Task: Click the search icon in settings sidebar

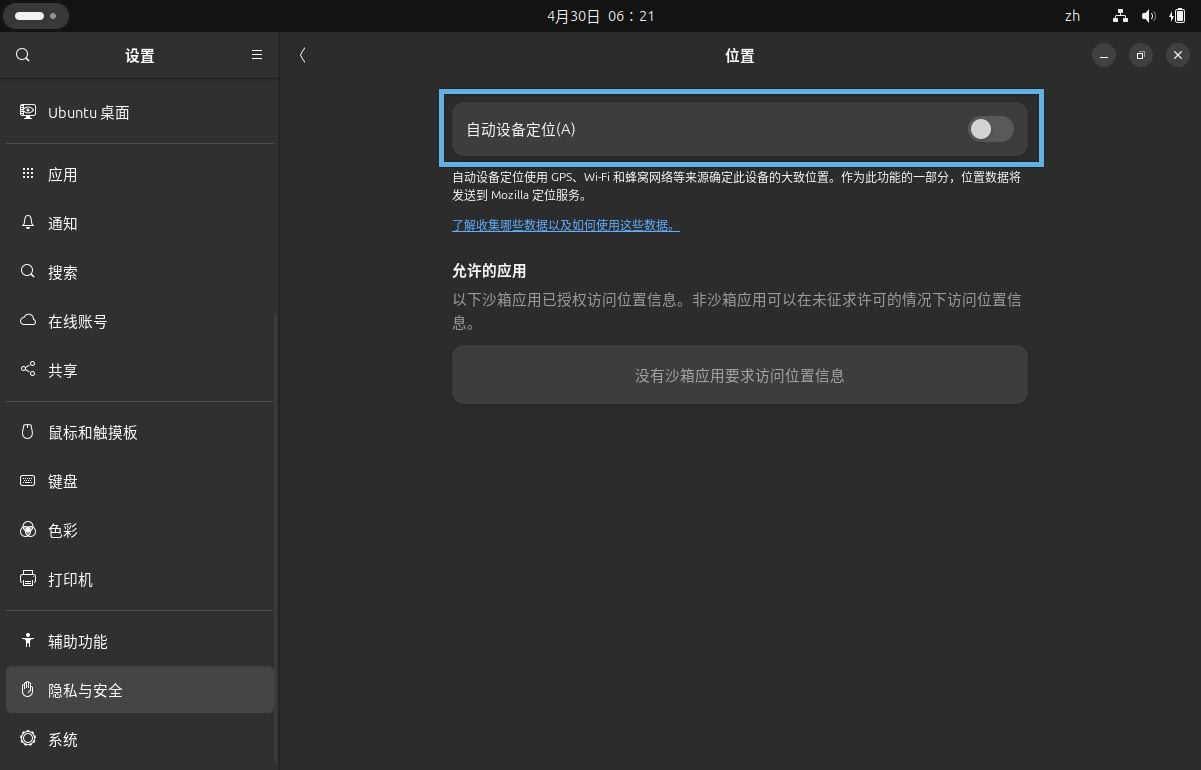Action: tap(23, 56)
